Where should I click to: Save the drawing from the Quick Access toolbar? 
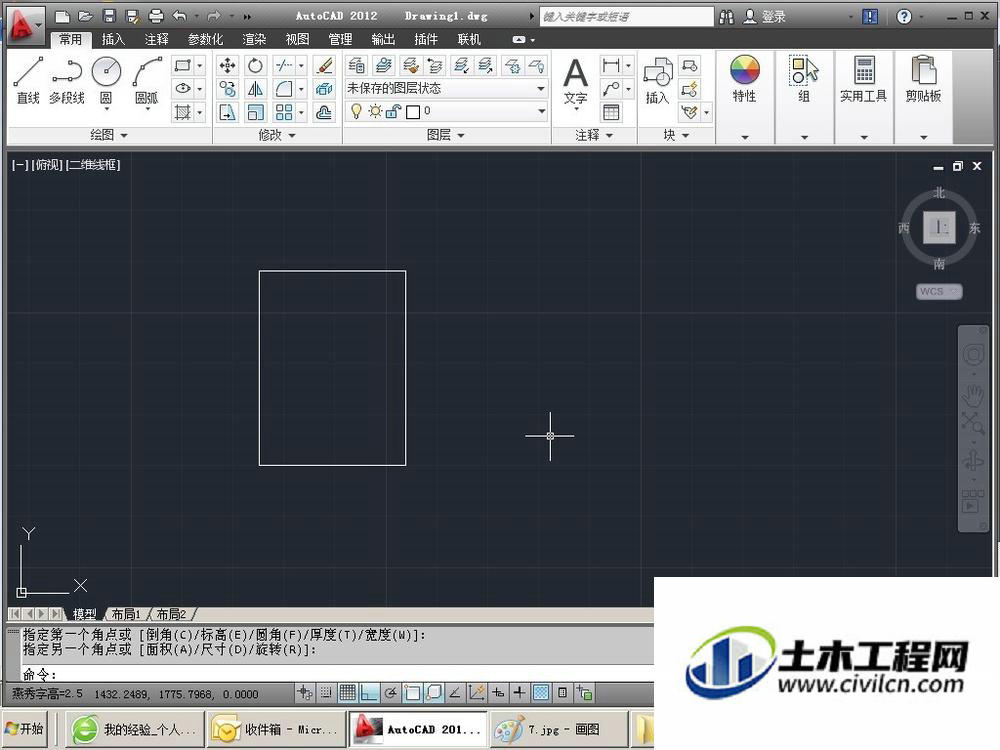(109, 16)
